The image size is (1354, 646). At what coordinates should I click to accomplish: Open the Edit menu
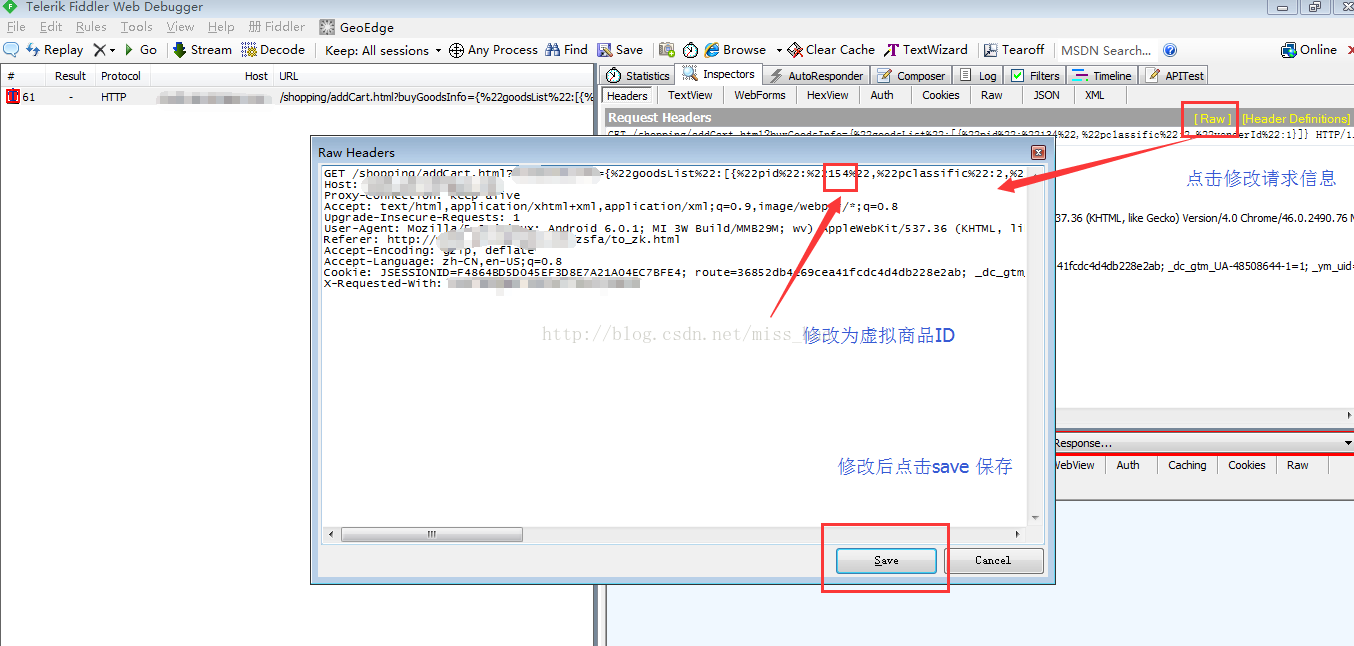click(51, 27)
